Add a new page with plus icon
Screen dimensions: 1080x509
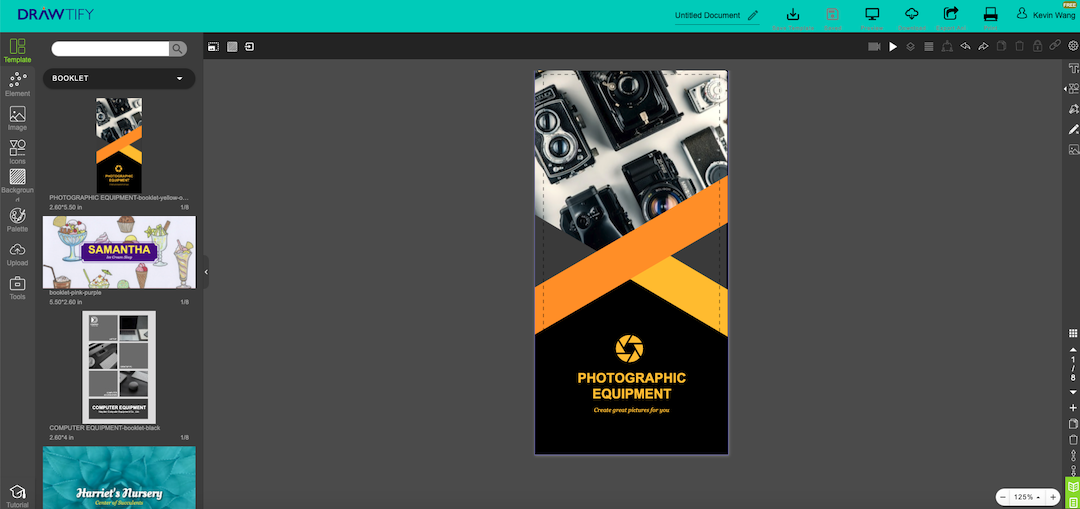[x=1072, y=408]
